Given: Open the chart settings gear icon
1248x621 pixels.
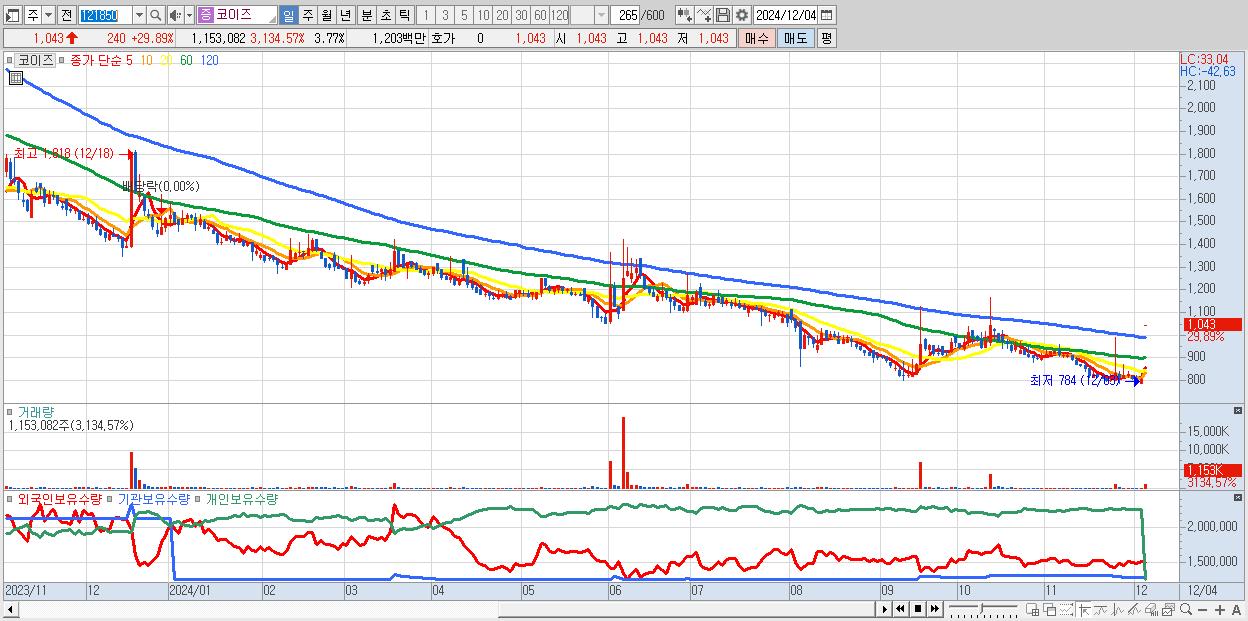Looking at the screenshot, I should pyautogui.click(x=742, y=15).
